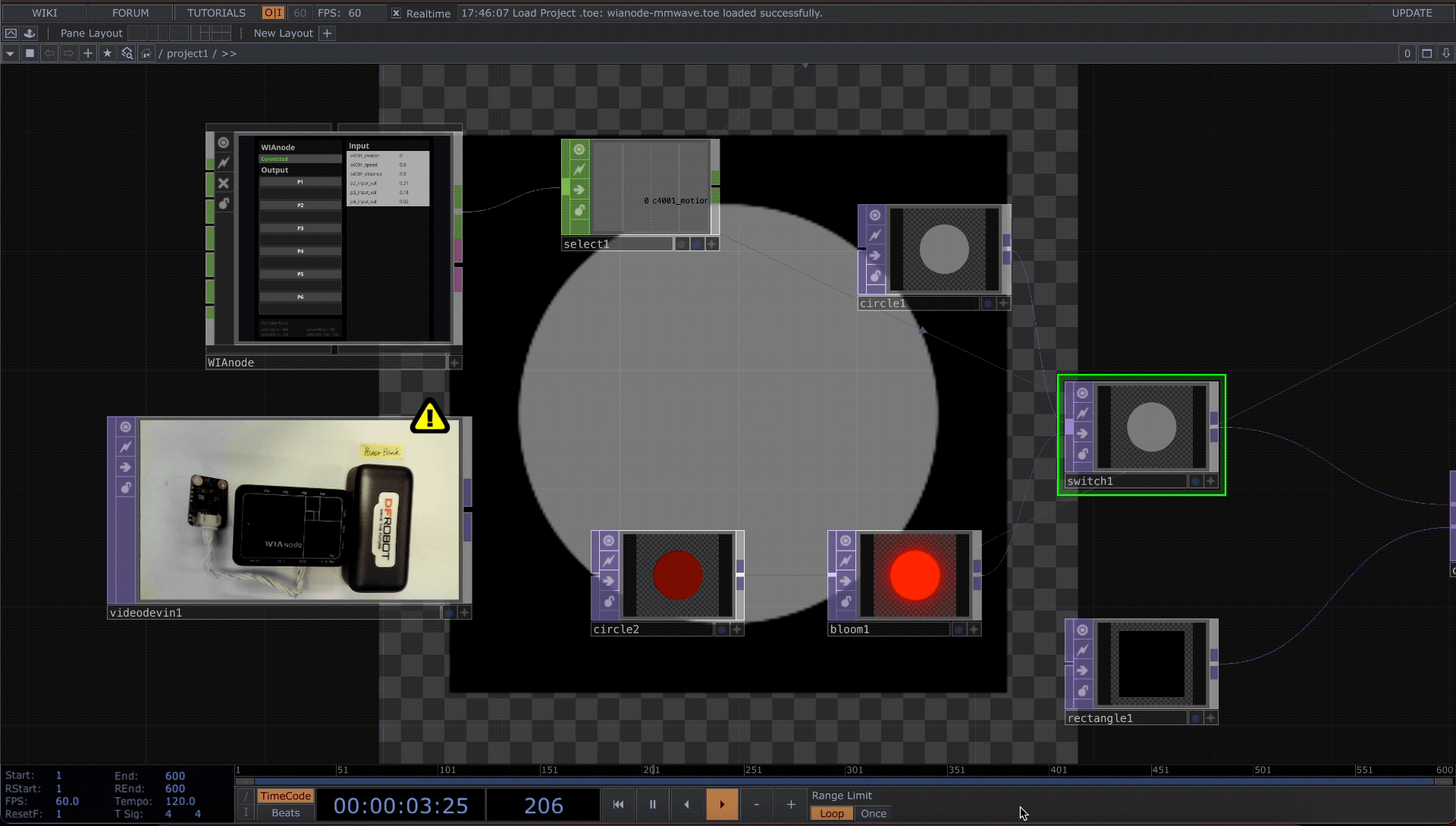Click the add operator plus icon
The image size is (1456, 826).
coord(88,53)
